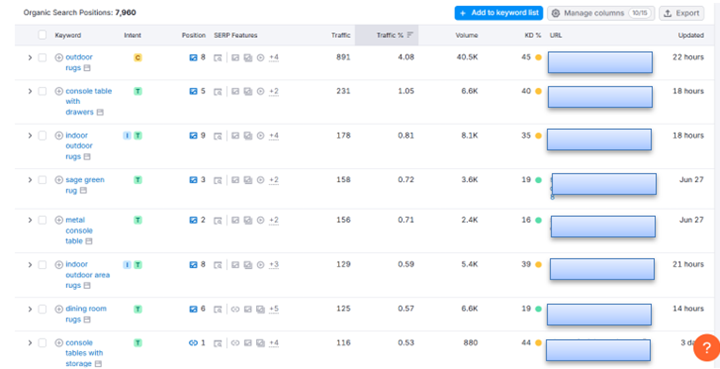This screenshot has width=720, height=369.
Task: Expand the console table with drawers row
Action: (30, 91)
